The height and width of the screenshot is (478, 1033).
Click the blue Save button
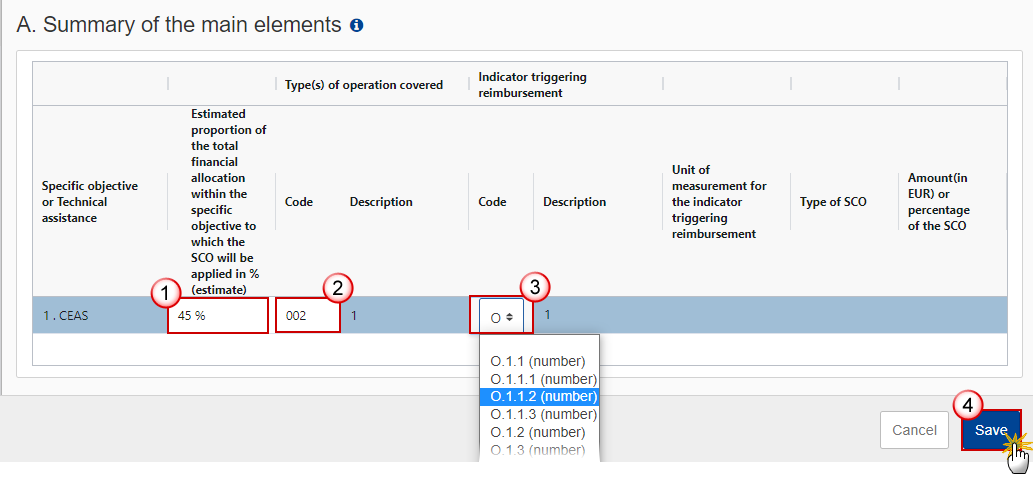tap(990, 430)
